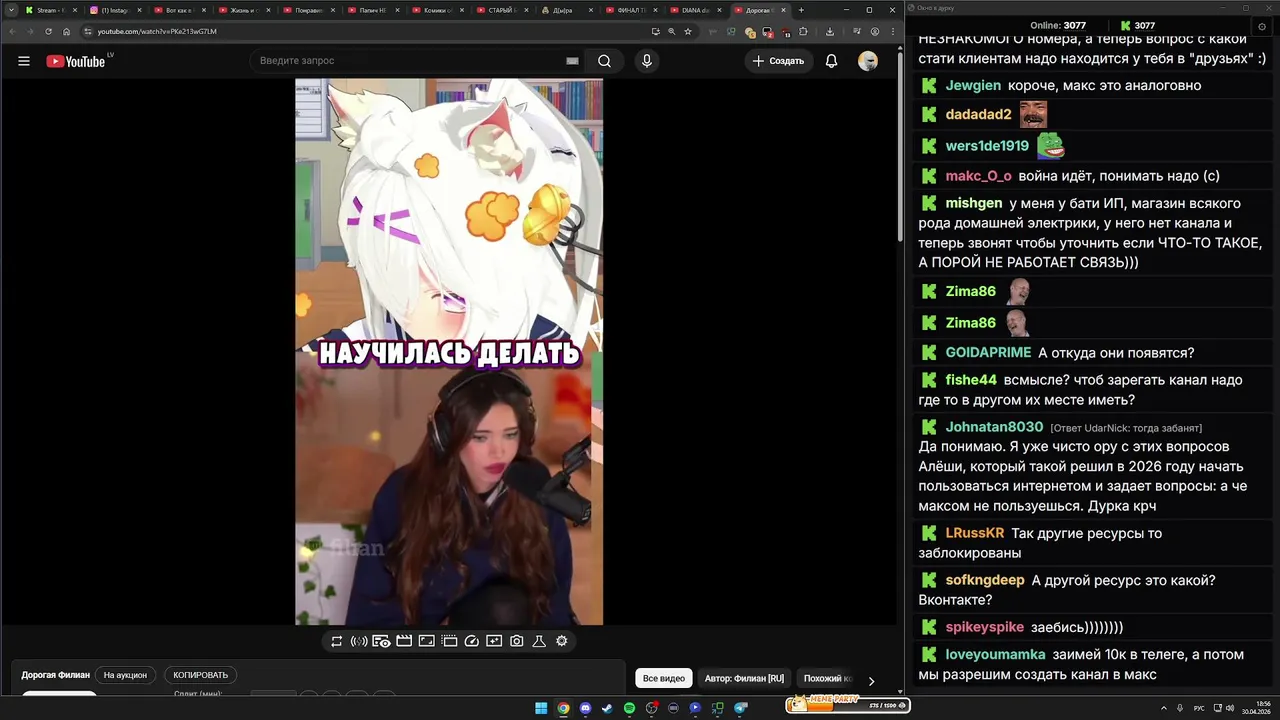Open YouTube notifications bell
Viewport: 1280px width, 720px height.
click(x=831, y=61)
